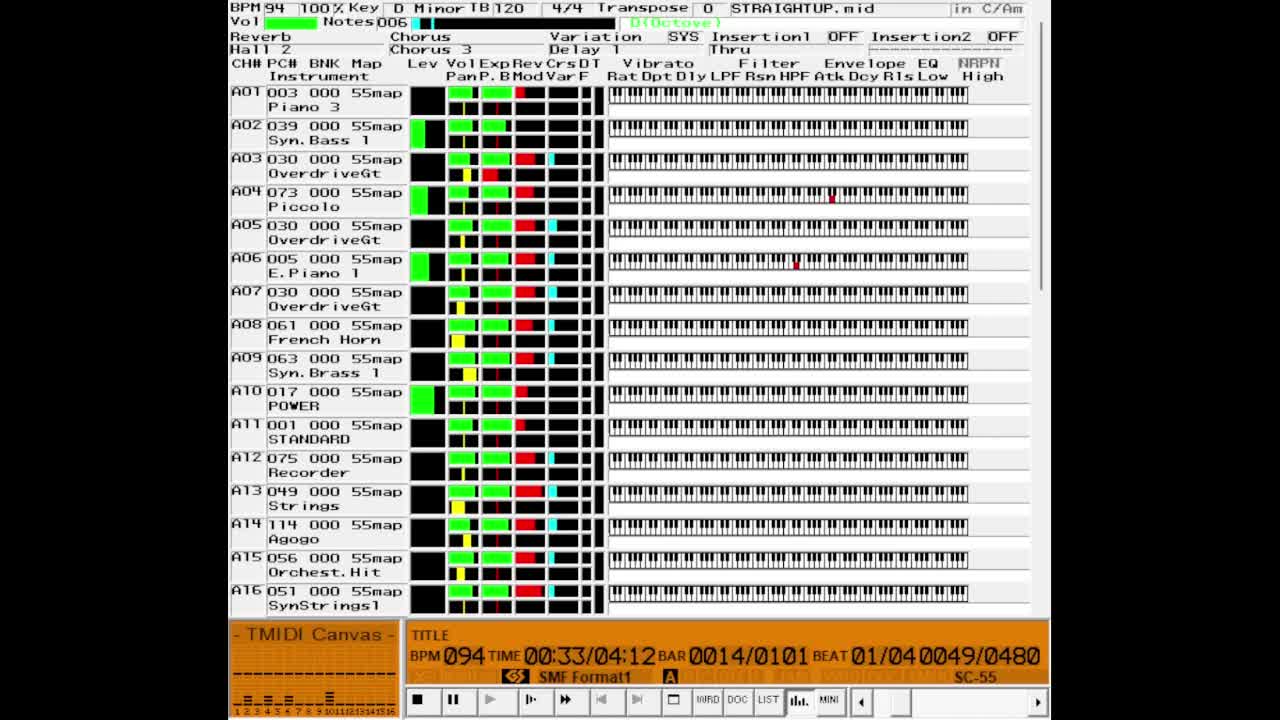Image resolution: width=1280 pixels, height=720 pixels.
Task: Click the SC-55 module label
Action: [x=975, y=677]
